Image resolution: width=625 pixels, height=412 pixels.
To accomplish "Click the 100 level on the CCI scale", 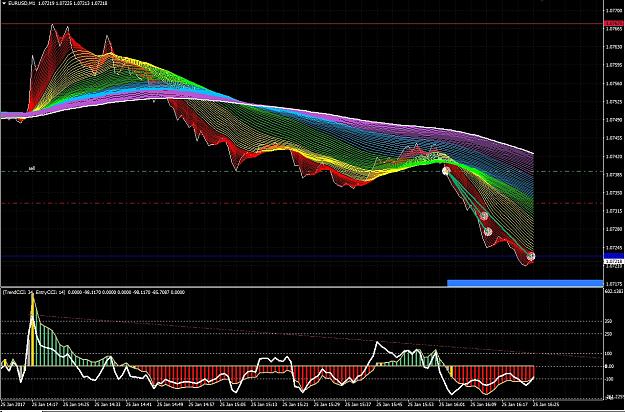I will 609,353.
